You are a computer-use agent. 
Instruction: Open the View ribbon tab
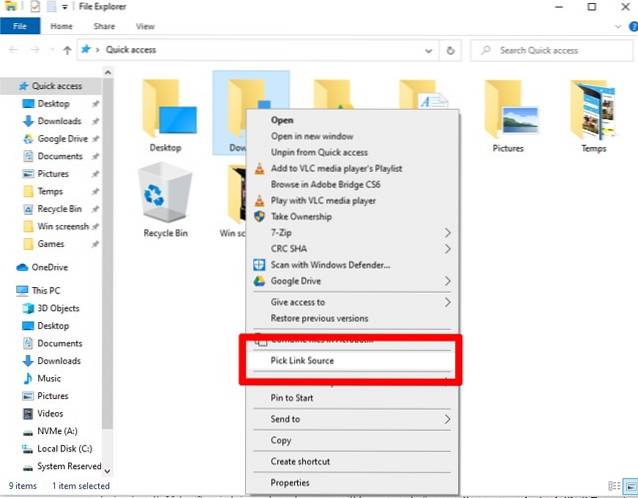(145, 26)
